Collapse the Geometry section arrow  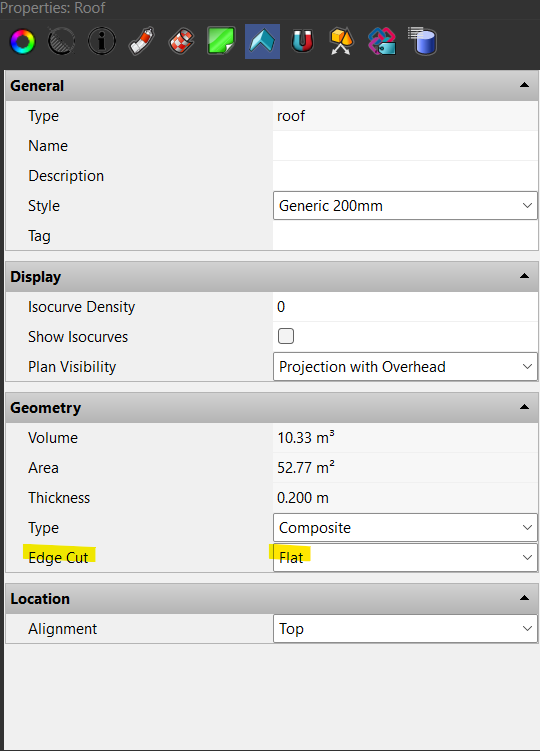pyautogui.click(x=525, y=407)
